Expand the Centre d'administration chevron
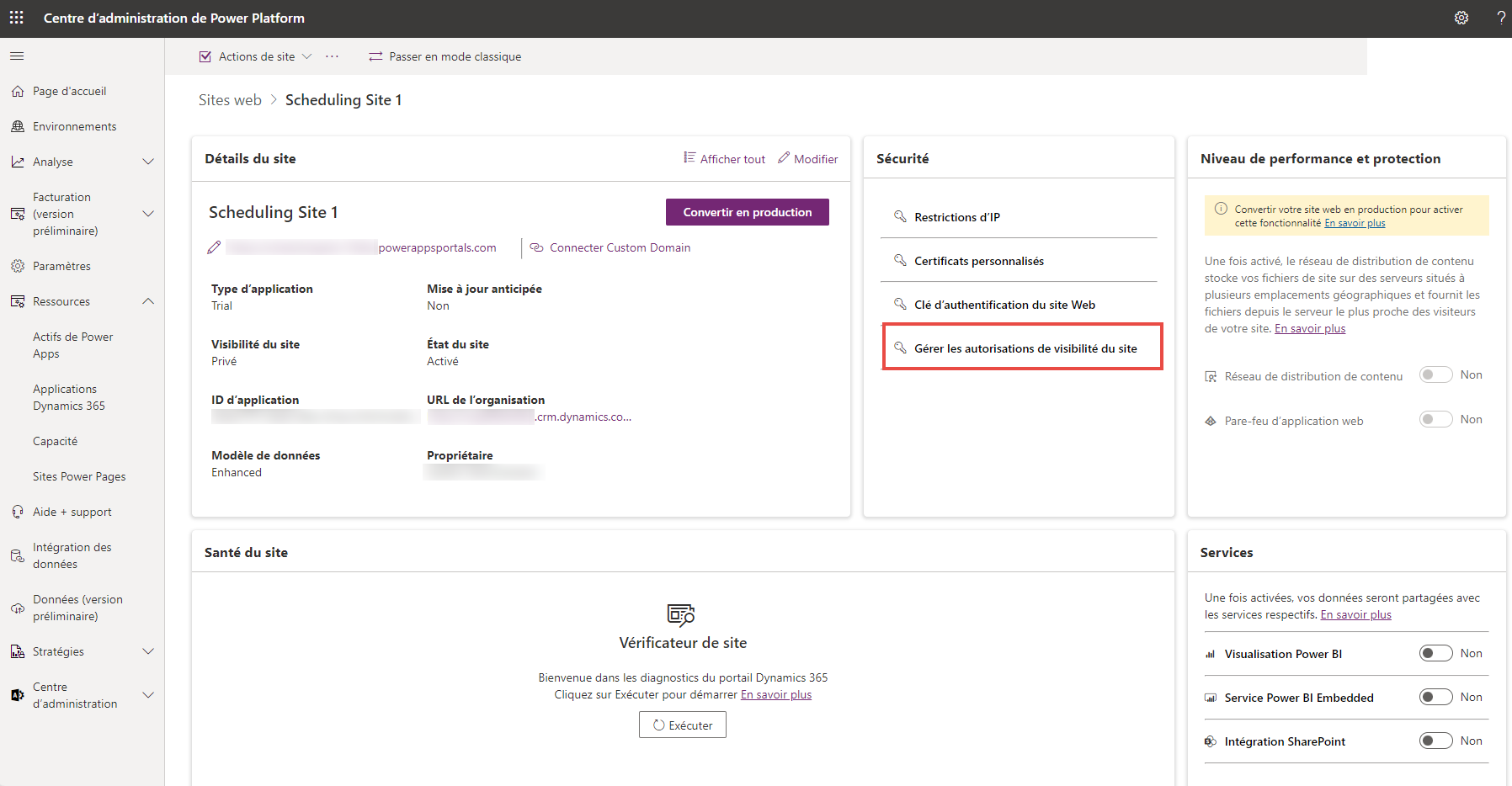 coord(148,695)
